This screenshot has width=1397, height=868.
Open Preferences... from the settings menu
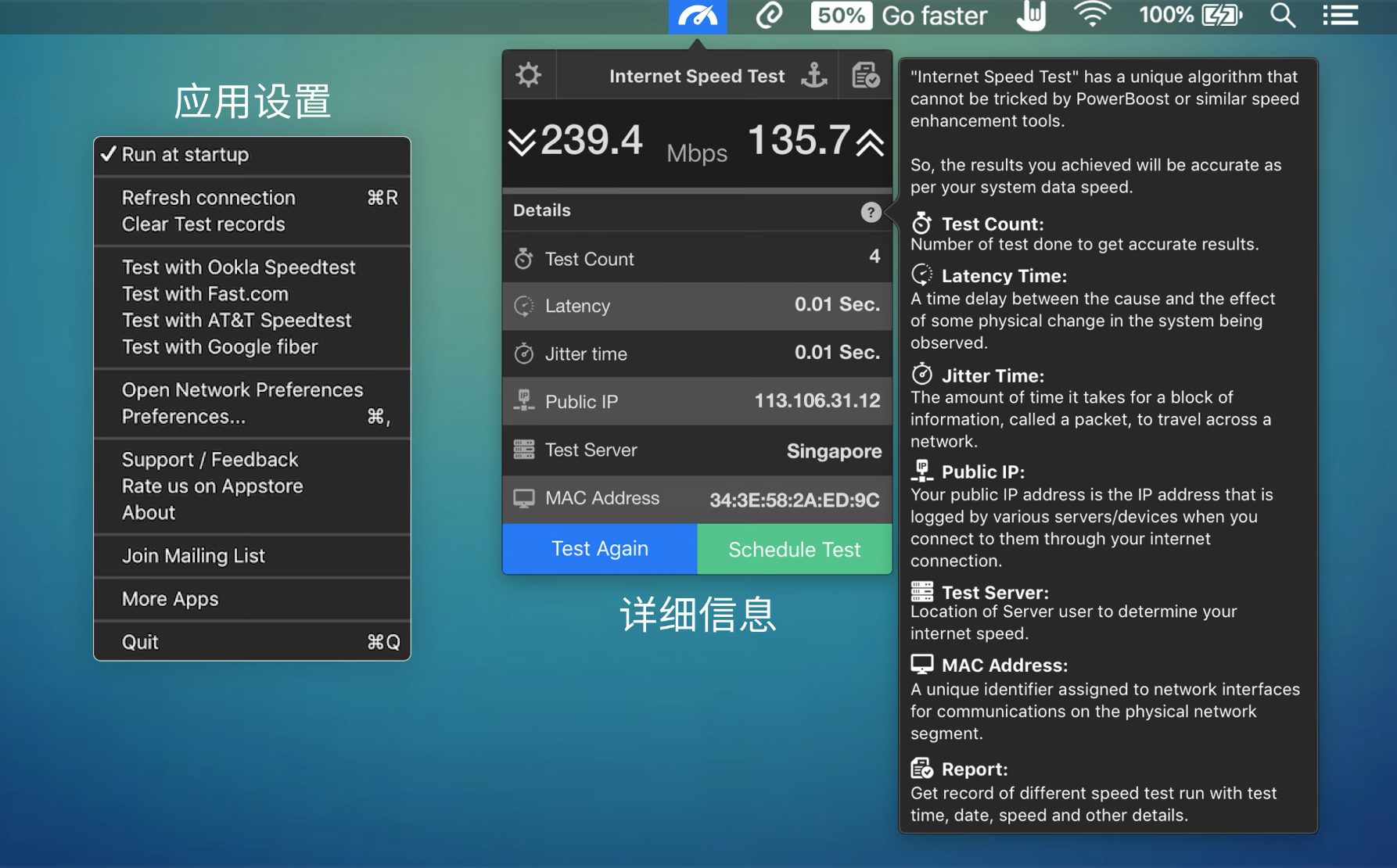(184, 417)
